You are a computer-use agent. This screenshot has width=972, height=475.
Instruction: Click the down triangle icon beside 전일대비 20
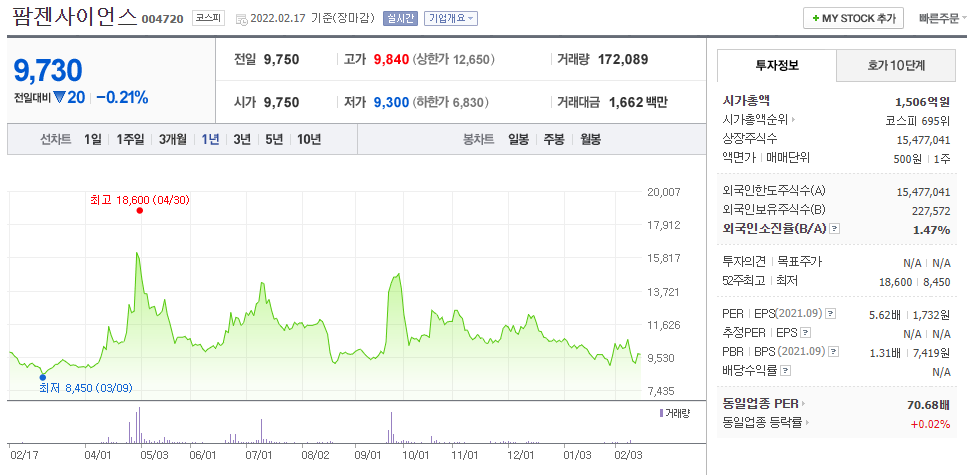[x=59, y=97]
